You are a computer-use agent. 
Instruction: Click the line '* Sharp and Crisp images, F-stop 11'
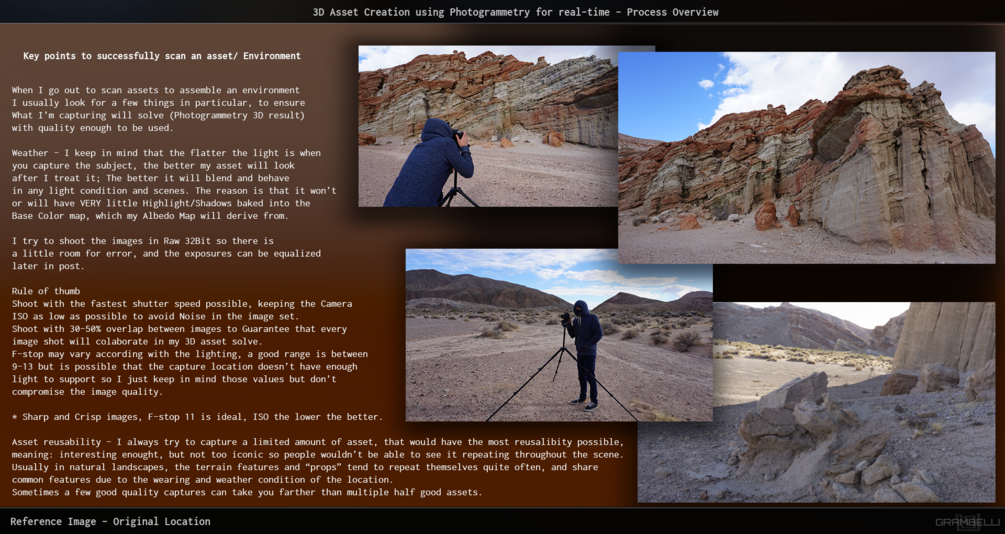click(197, 417)
